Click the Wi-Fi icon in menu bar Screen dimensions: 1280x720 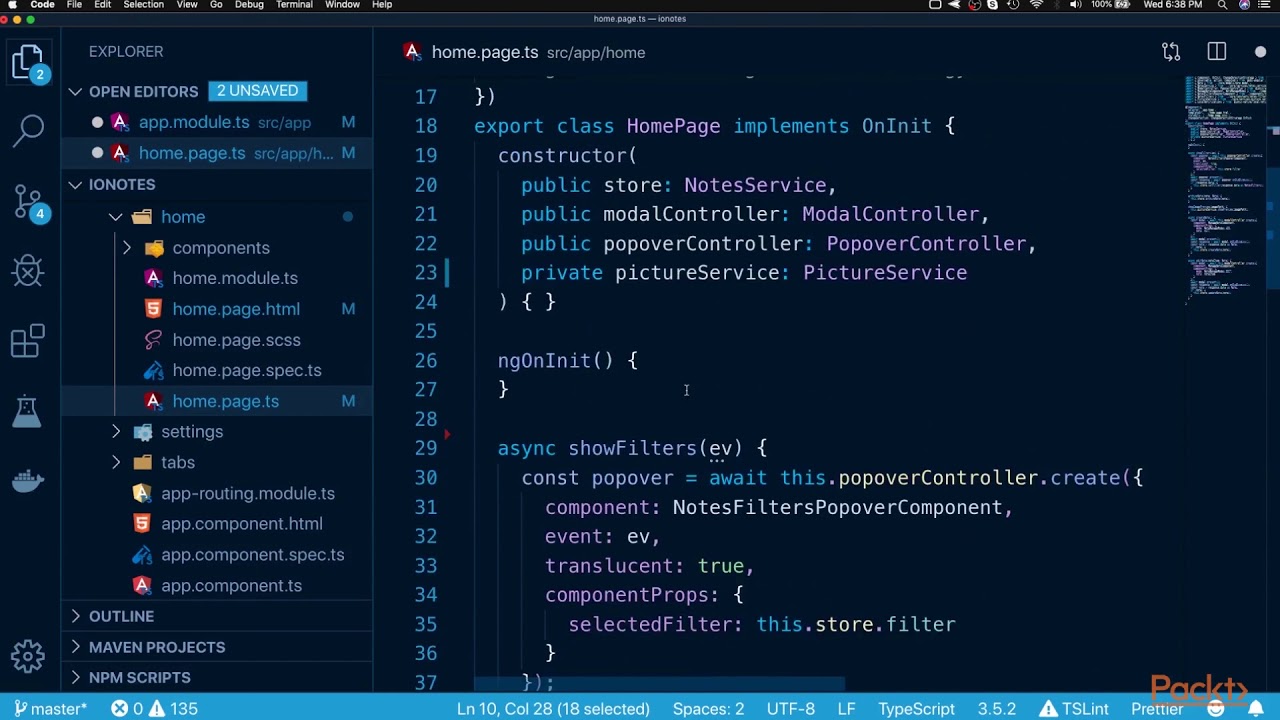pyautogui.click(x=1037, y=5)
